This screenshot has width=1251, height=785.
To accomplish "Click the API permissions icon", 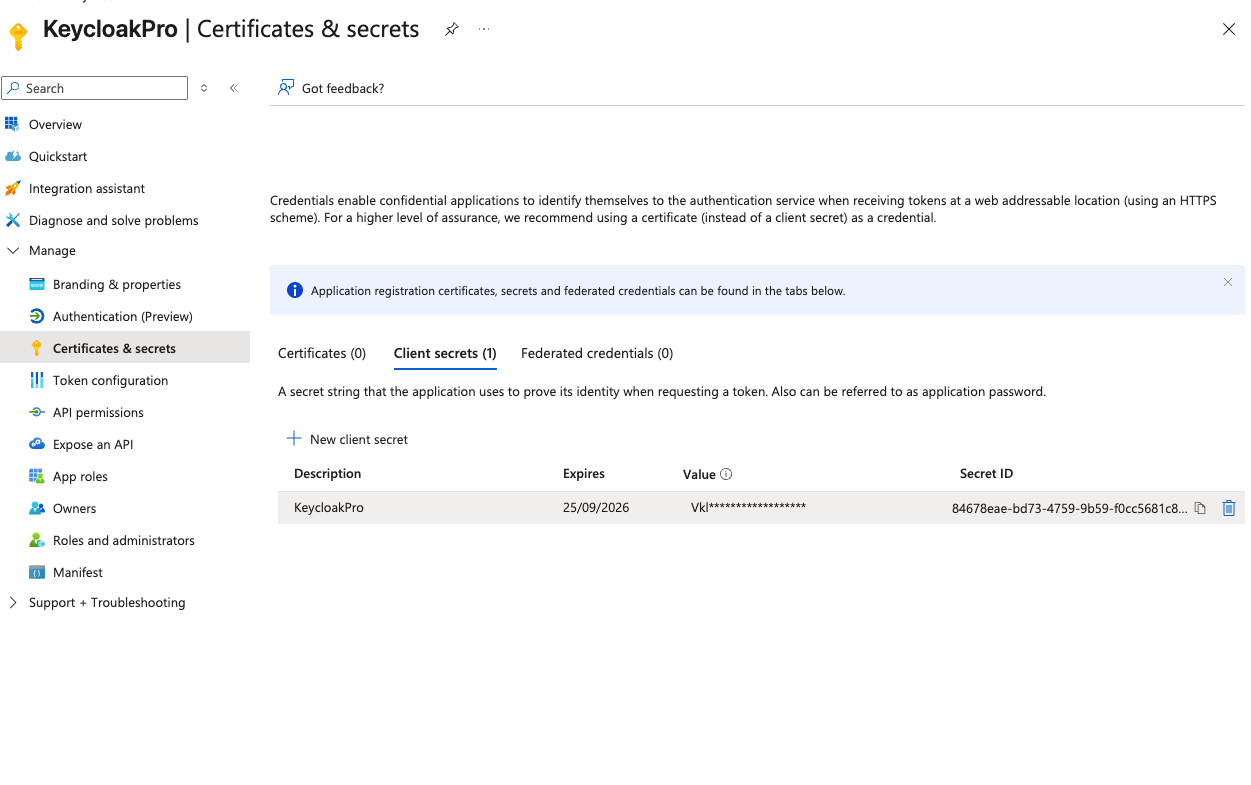I will coord(37,412).
